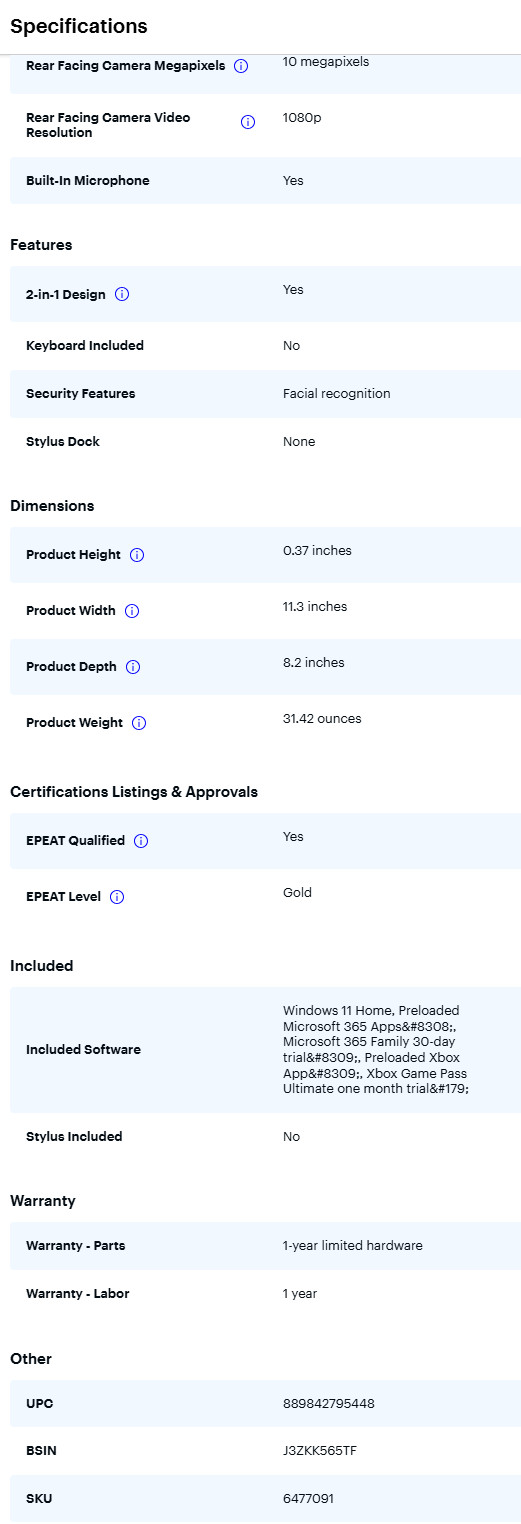The height and width of the screenshot is (1524, 521).
Task: Click the UPC number 889842795448
Action: coord(329,1403)
